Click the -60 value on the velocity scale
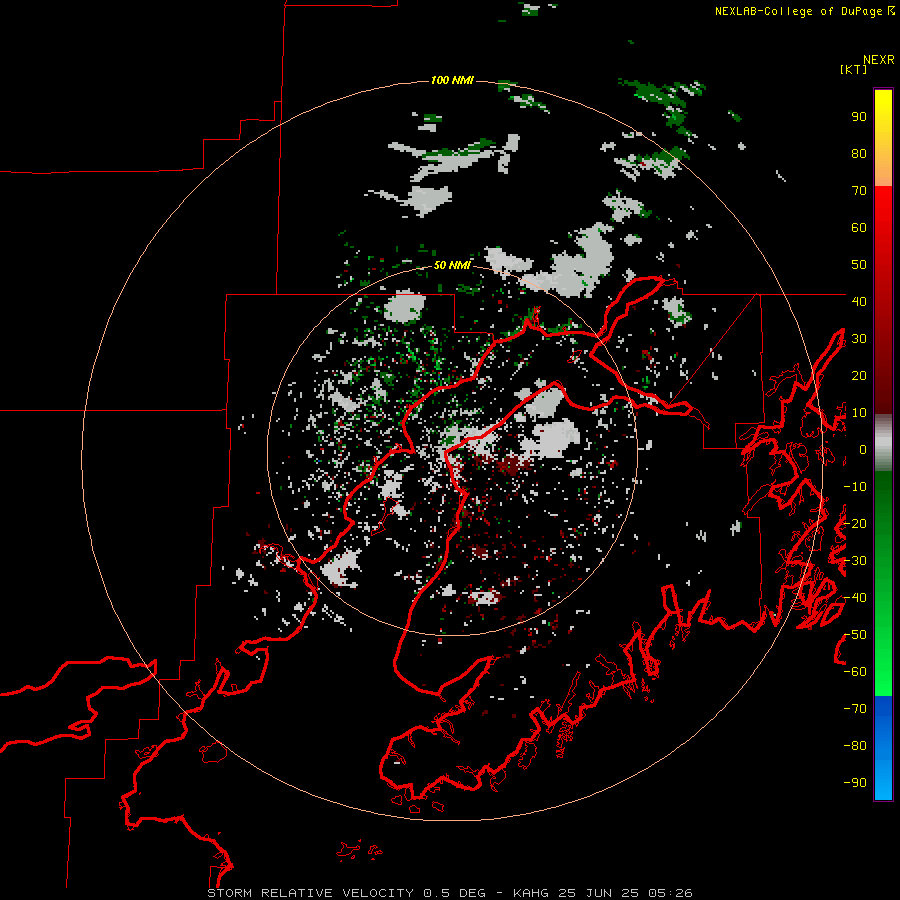 tap(855, 672)
